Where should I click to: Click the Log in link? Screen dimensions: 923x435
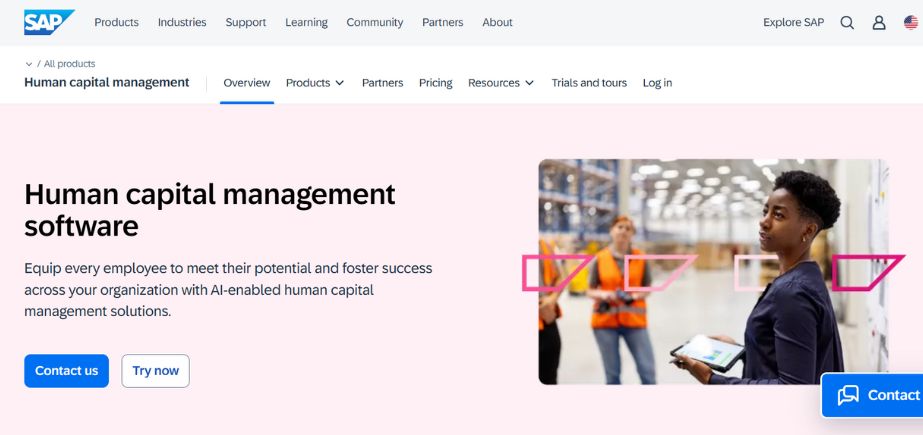tap(658, 83)
